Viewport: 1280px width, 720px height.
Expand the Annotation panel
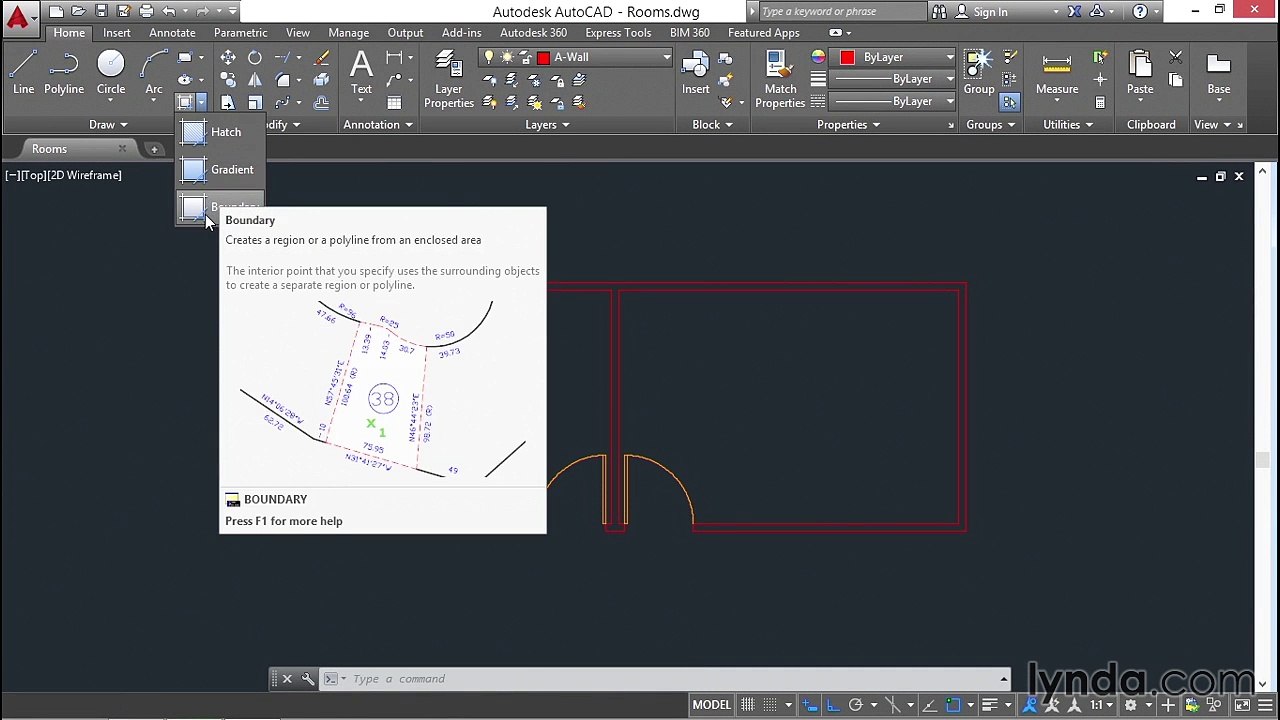(x=378, y=125)
